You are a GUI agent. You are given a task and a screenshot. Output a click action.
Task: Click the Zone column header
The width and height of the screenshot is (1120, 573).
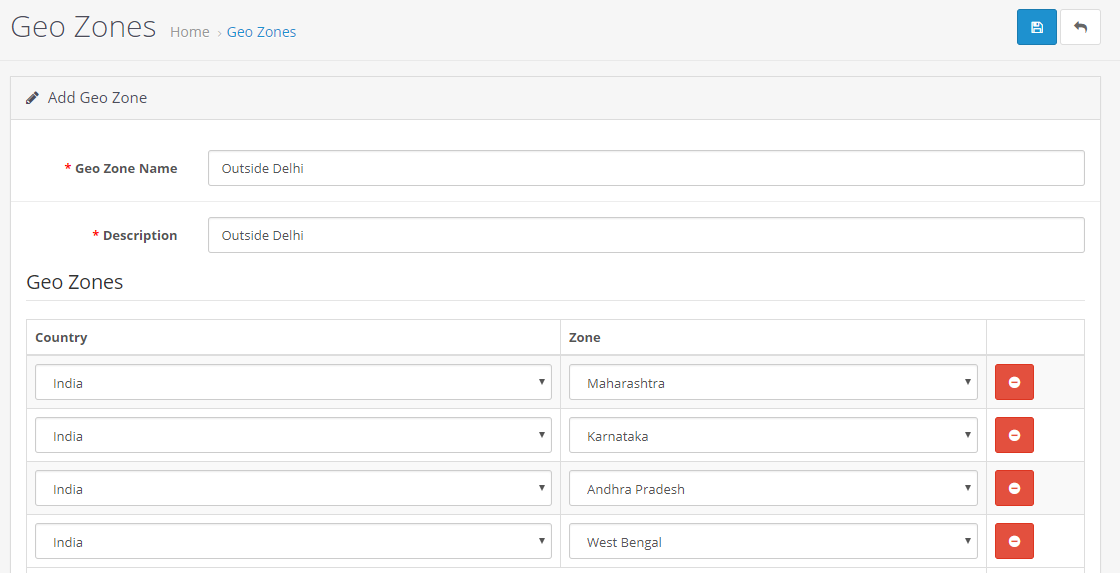point(584,337)
